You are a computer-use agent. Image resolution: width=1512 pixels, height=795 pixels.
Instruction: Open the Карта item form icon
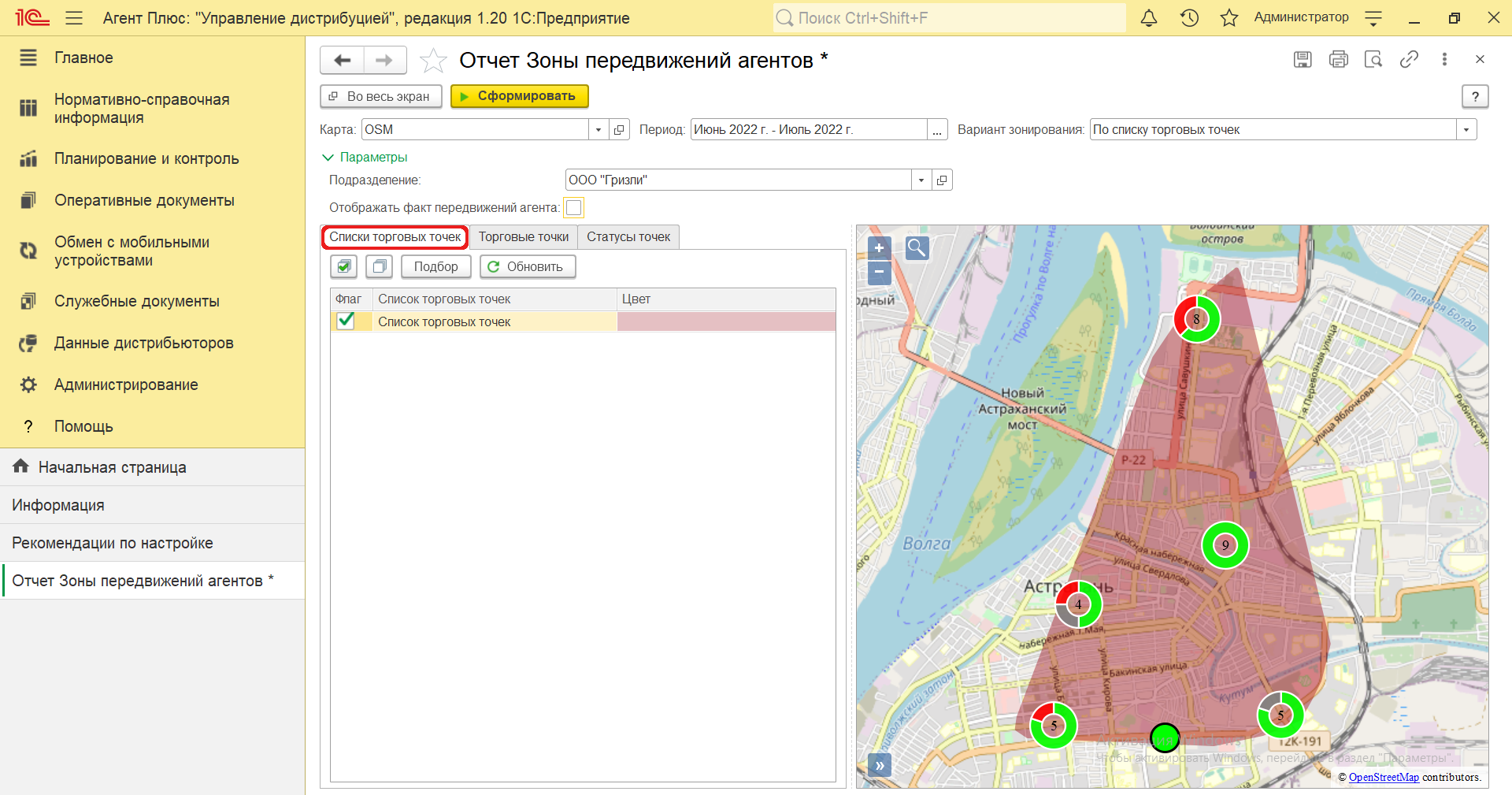(x=619, y=129)
